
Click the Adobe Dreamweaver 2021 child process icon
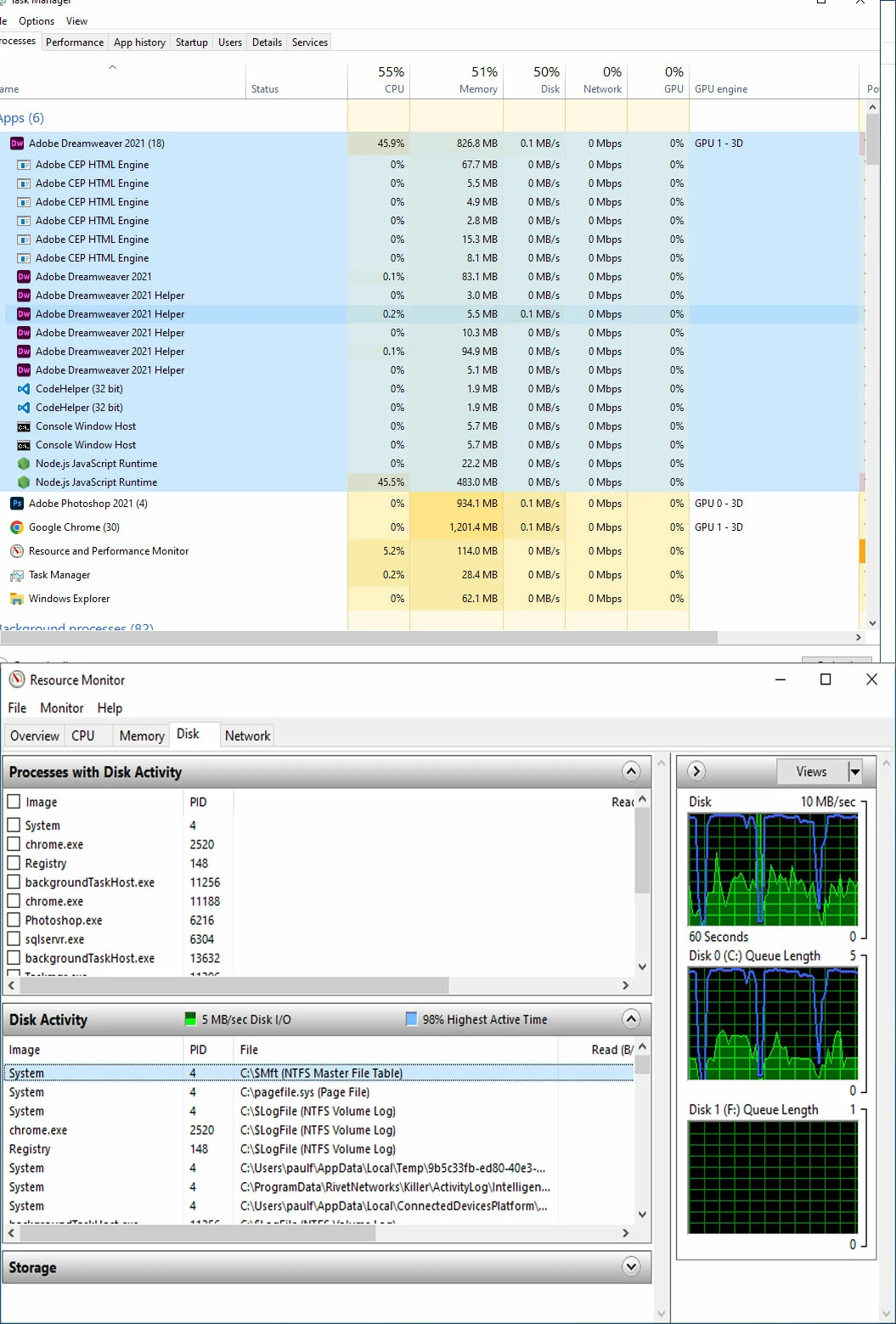(24, 277)
